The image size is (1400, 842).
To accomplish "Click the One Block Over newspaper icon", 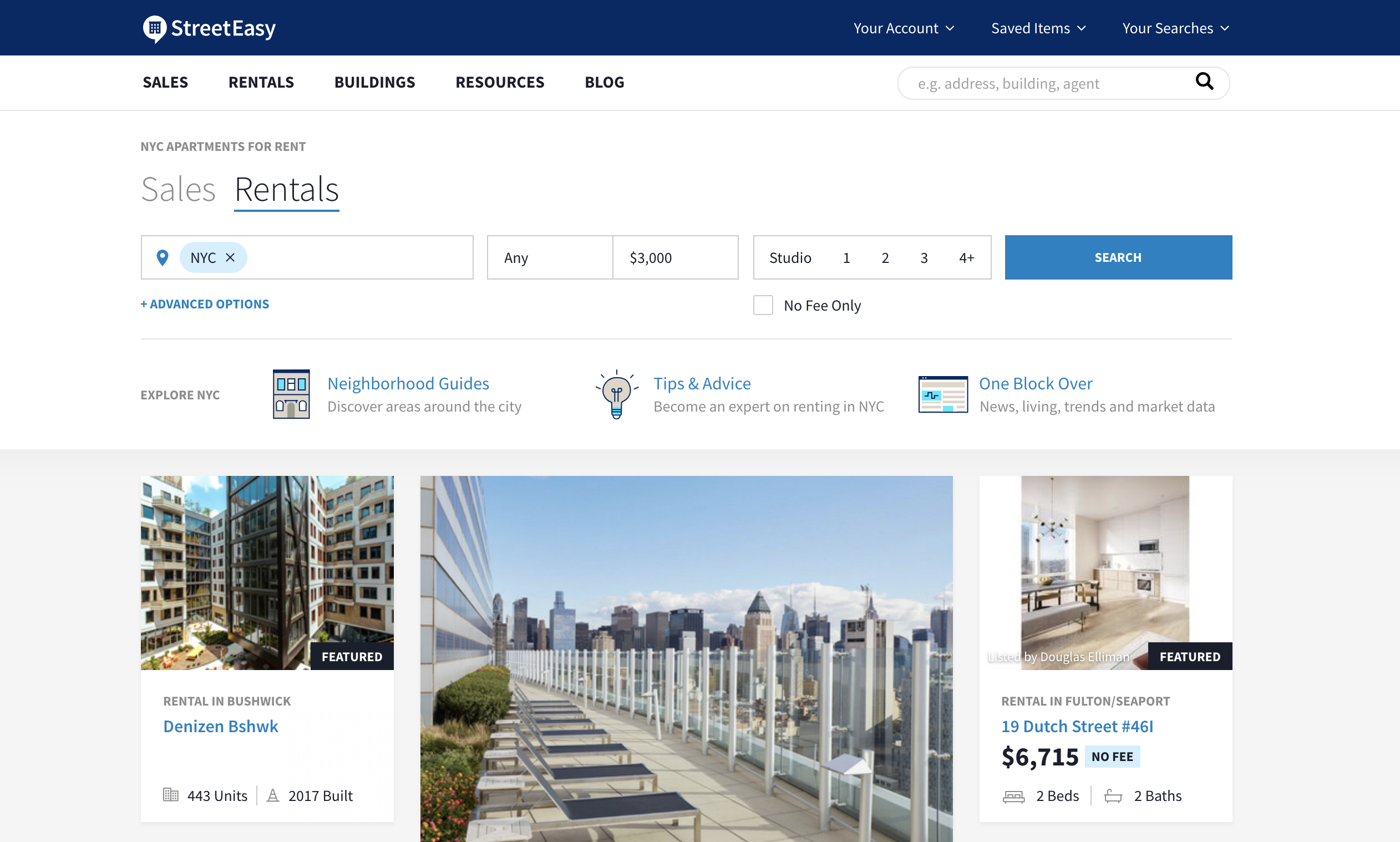I will tap(943, 394).
